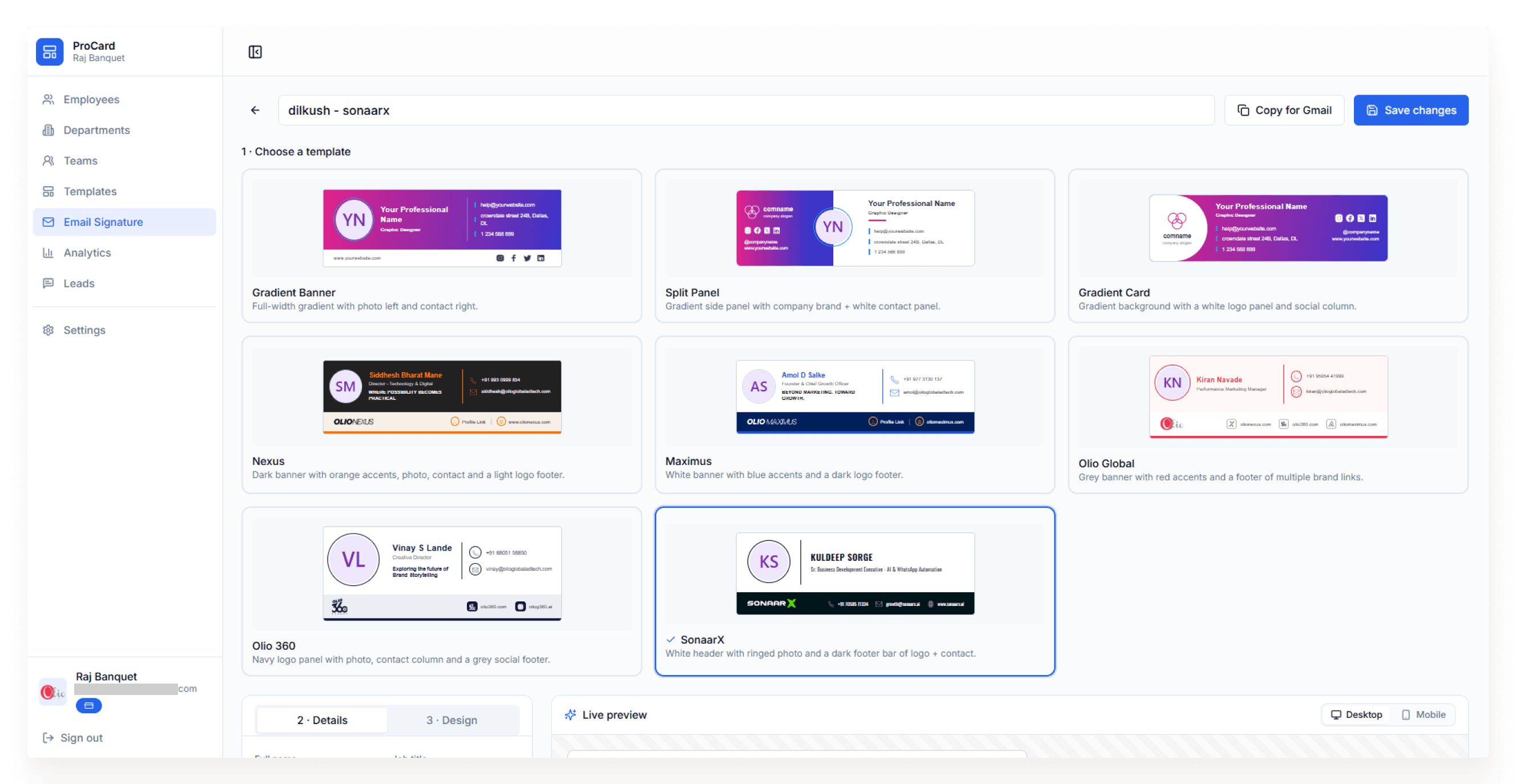Choose the Nexus template

[x=441, y=415]
